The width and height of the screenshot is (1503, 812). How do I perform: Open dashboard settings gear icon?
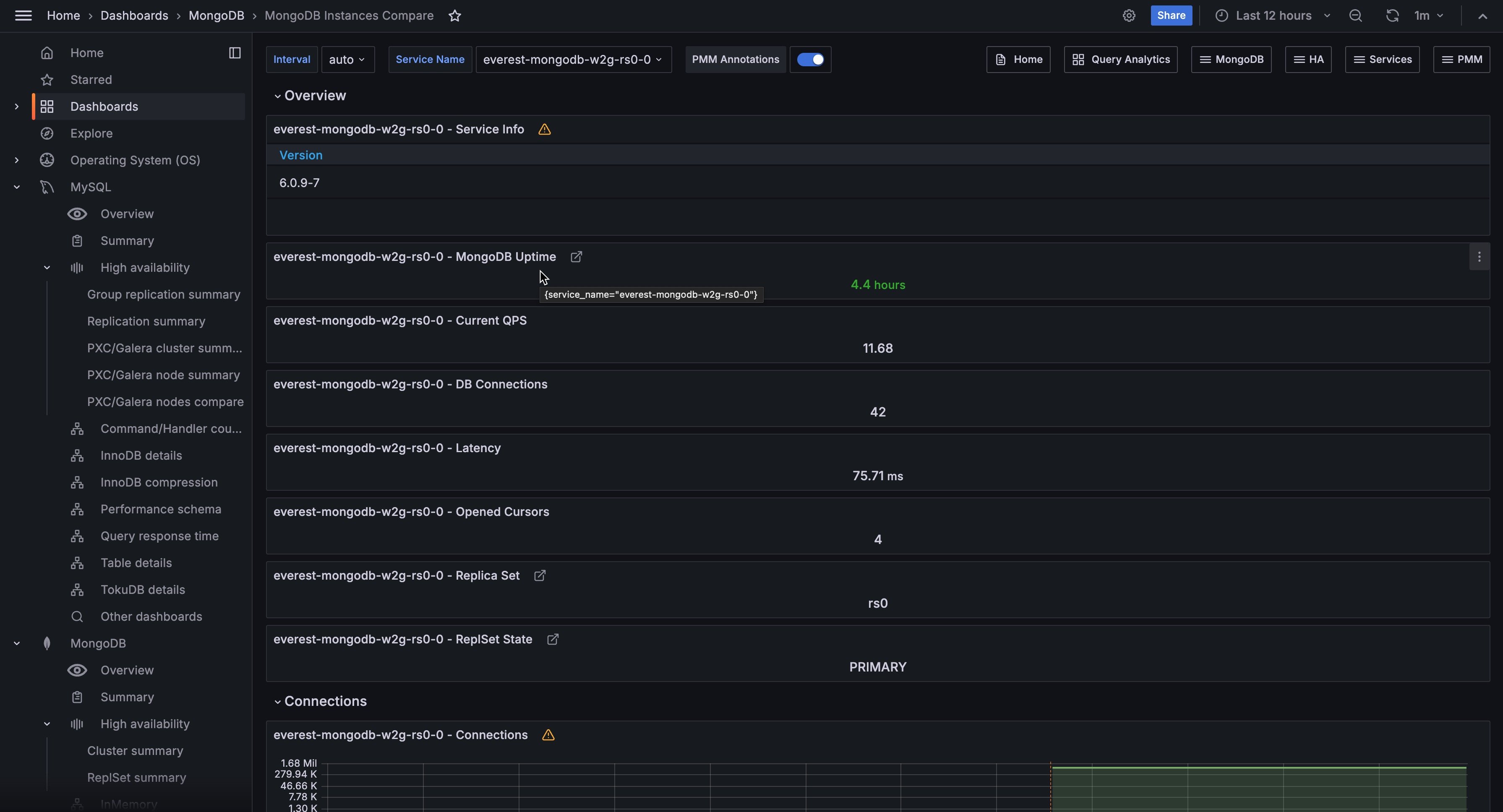coord(1129,16)
